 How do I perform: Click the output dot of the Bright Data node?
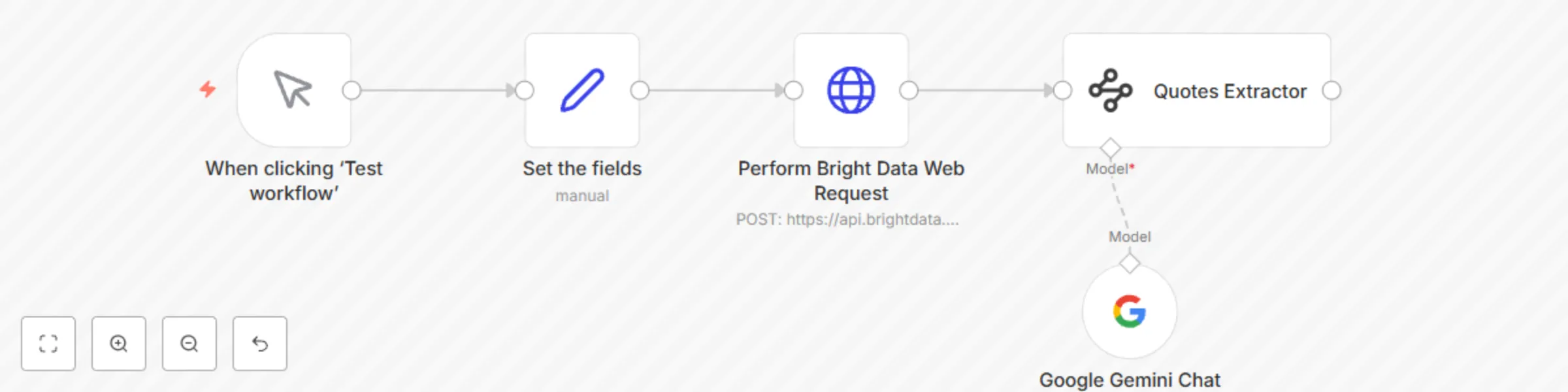[908, 91]
